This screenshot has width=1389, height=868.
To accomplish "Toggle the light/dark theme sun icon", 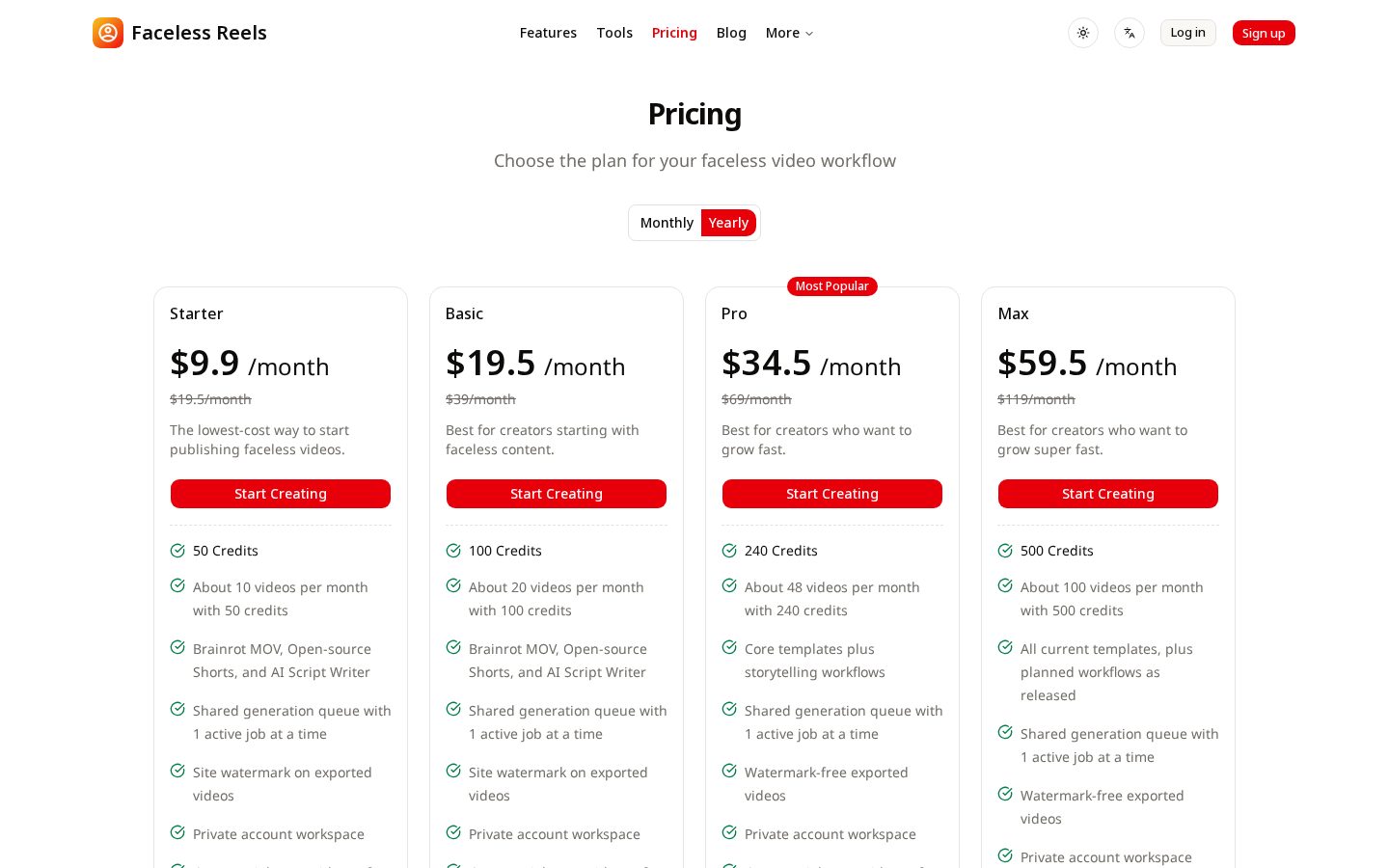I will click(1083, 33).
